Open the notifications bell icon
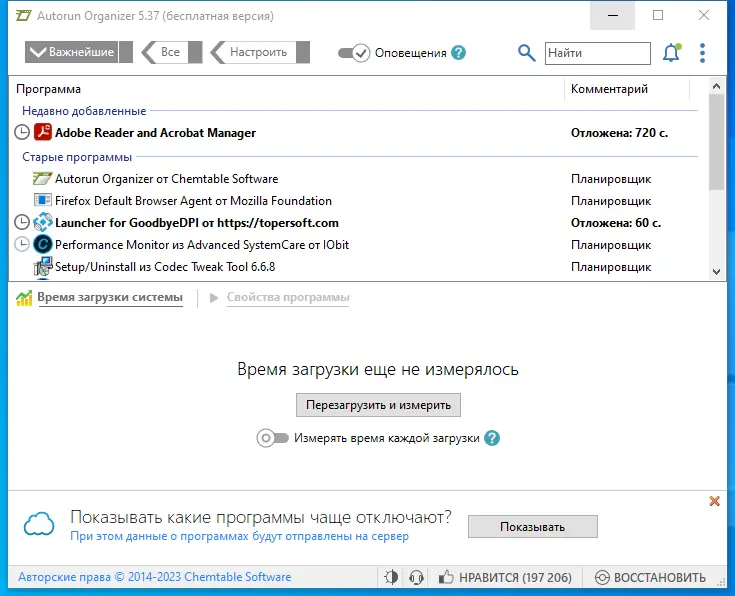The image size is (735, 596). point(671,53)
